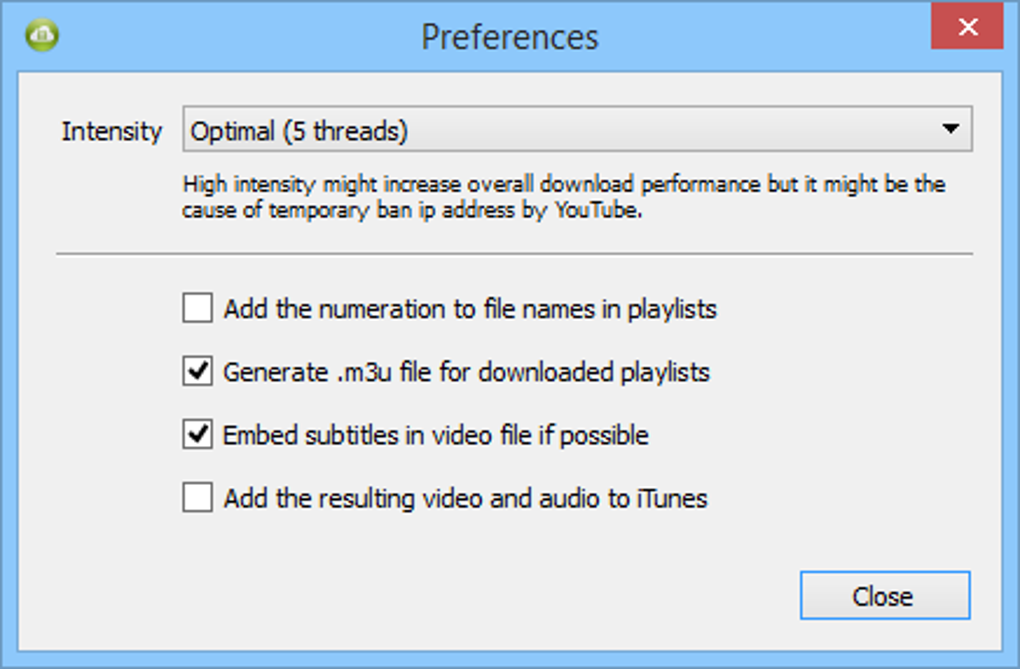The height and width of the screenshot is (669, 1020).
Task: Click the Embed subtitles in video label
Action: pos(435,435)
